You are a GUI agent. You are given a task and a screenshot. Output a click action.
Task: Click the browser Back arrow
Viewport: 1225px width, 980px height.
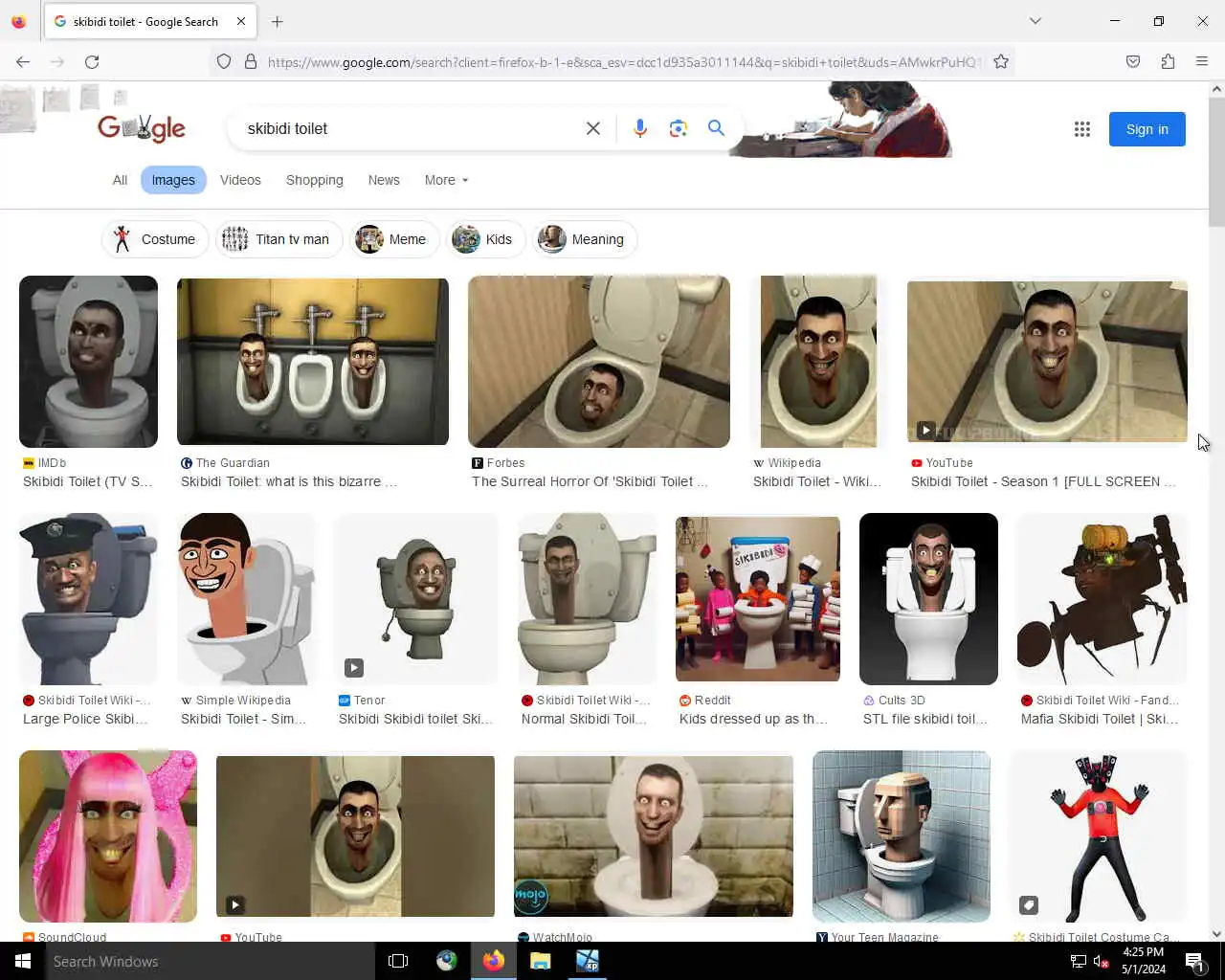point(23,61)
